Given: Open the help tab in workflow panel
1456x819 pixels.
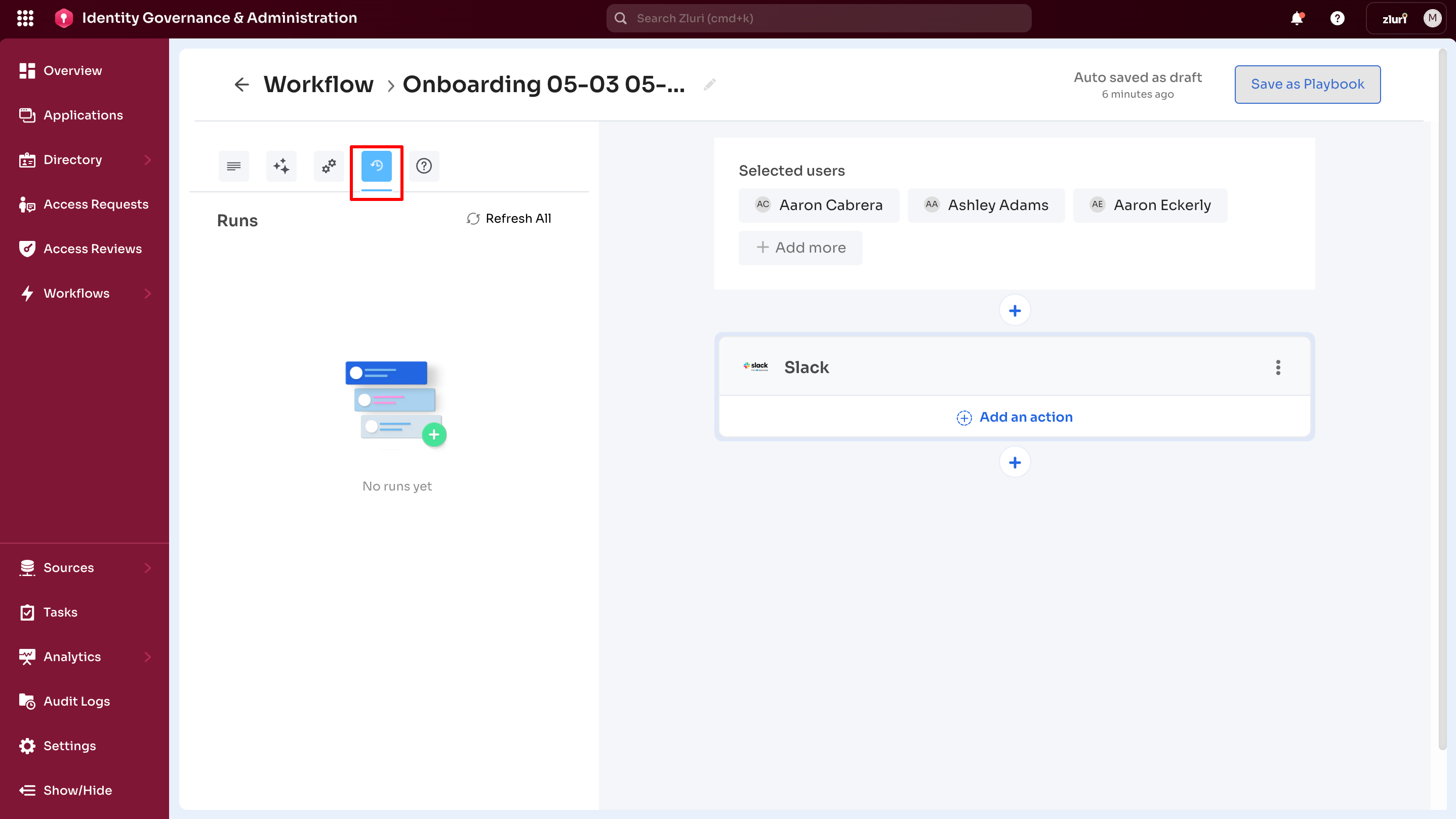Looking at the screenshot, I should 424,166.
